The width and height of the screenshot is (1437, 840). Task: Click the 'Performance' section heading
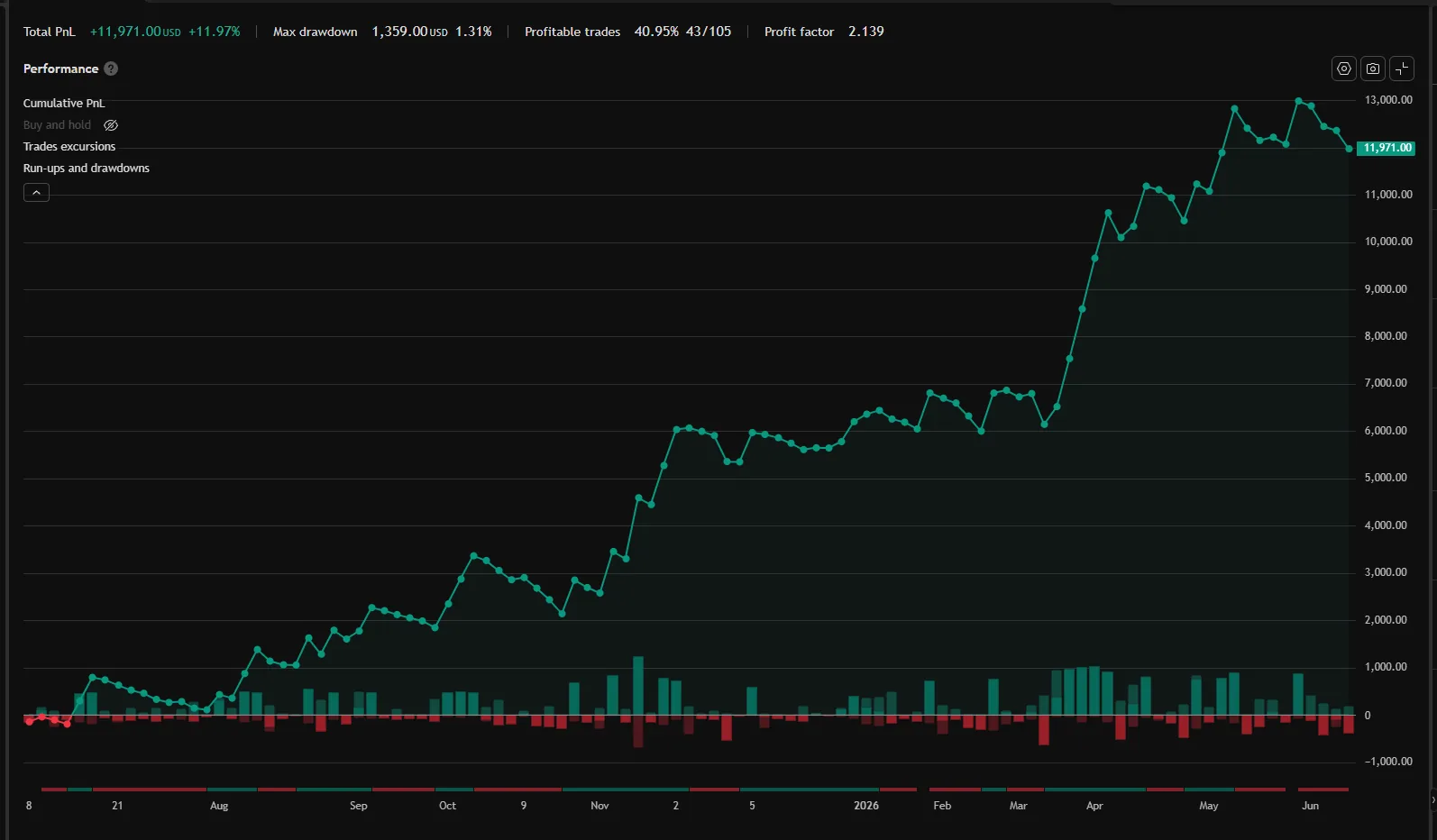coord(60,68)
